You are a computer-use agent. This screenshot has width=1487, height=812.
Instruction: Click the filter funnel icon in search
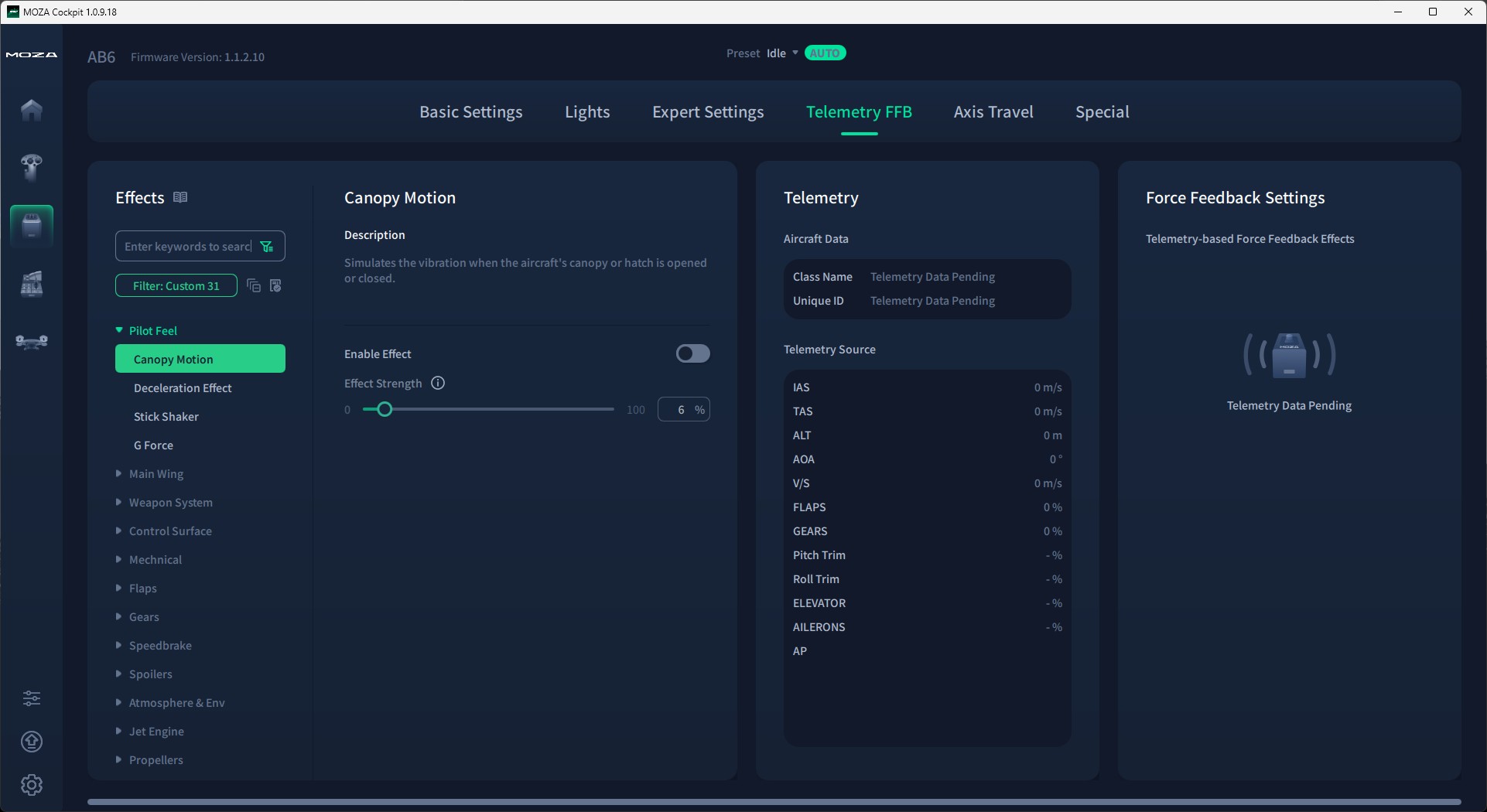267,247
